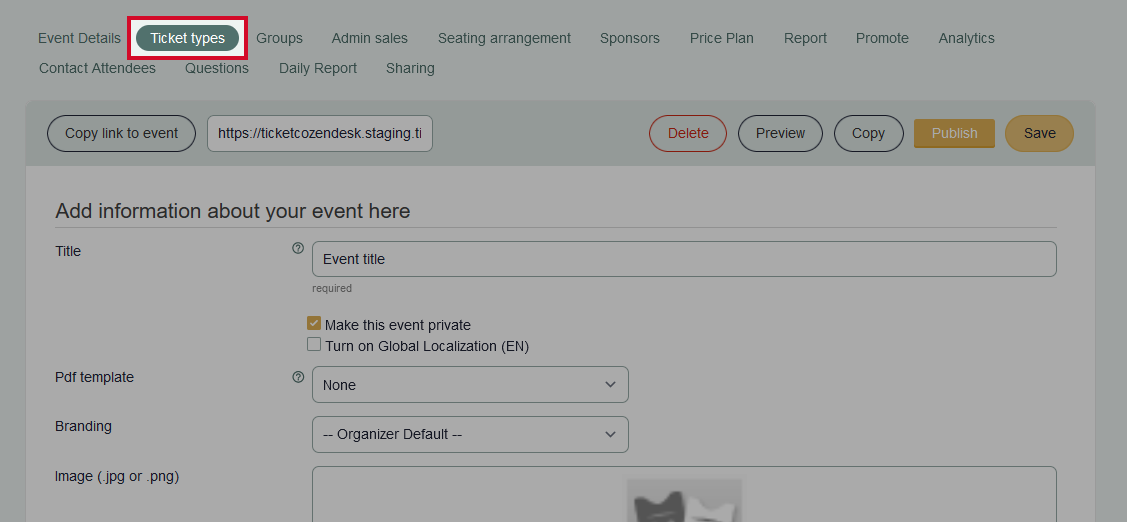Open the Daily Report tab

point(317,68)
